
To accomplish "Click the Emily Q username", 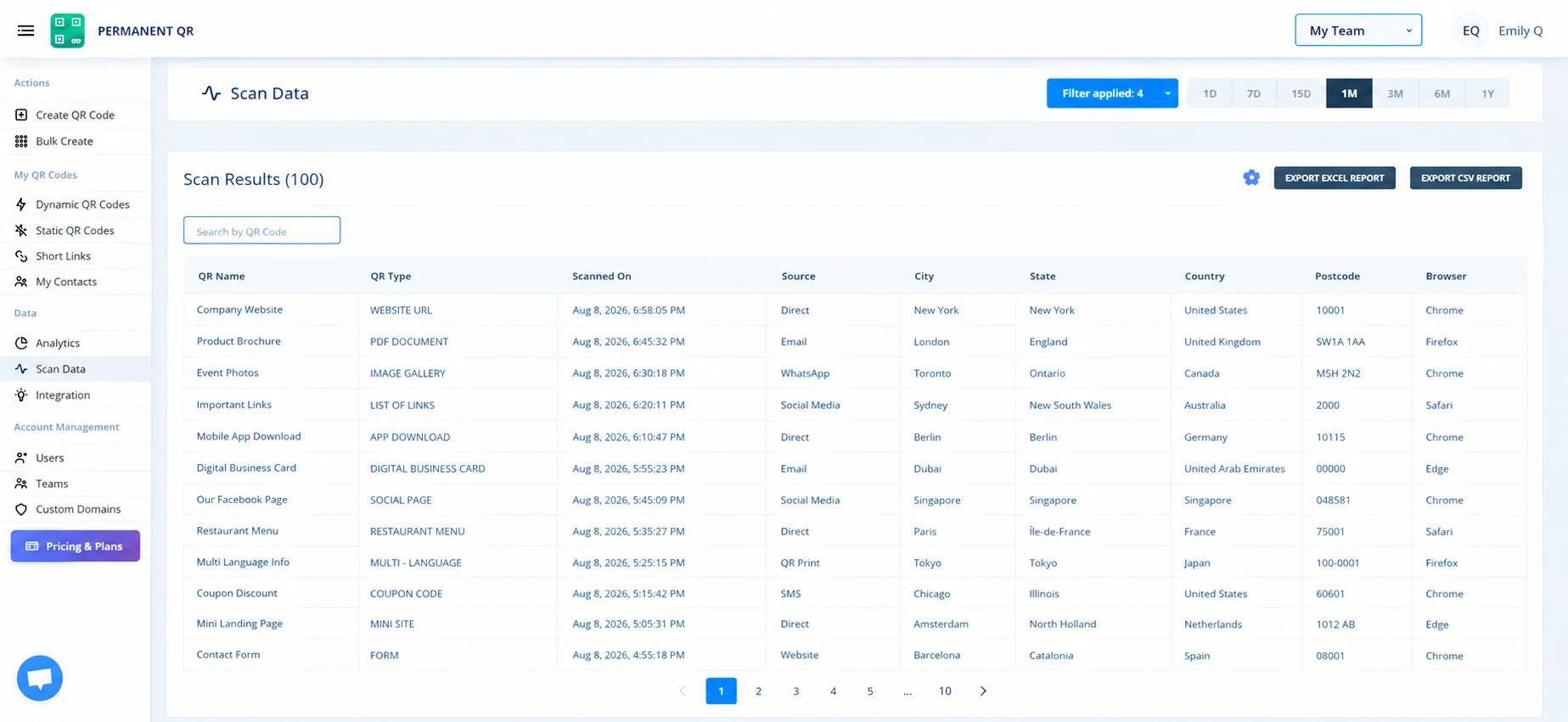I will [1520, 31].
